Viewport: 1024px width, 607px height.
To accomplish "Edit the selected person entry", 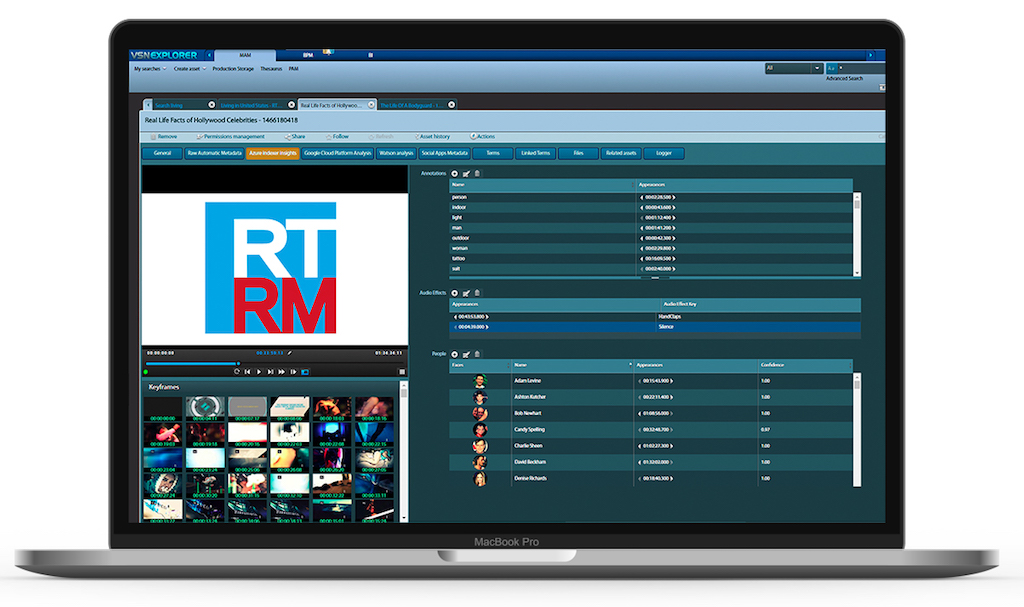I will pyautogui.click(x=466, y=354).
